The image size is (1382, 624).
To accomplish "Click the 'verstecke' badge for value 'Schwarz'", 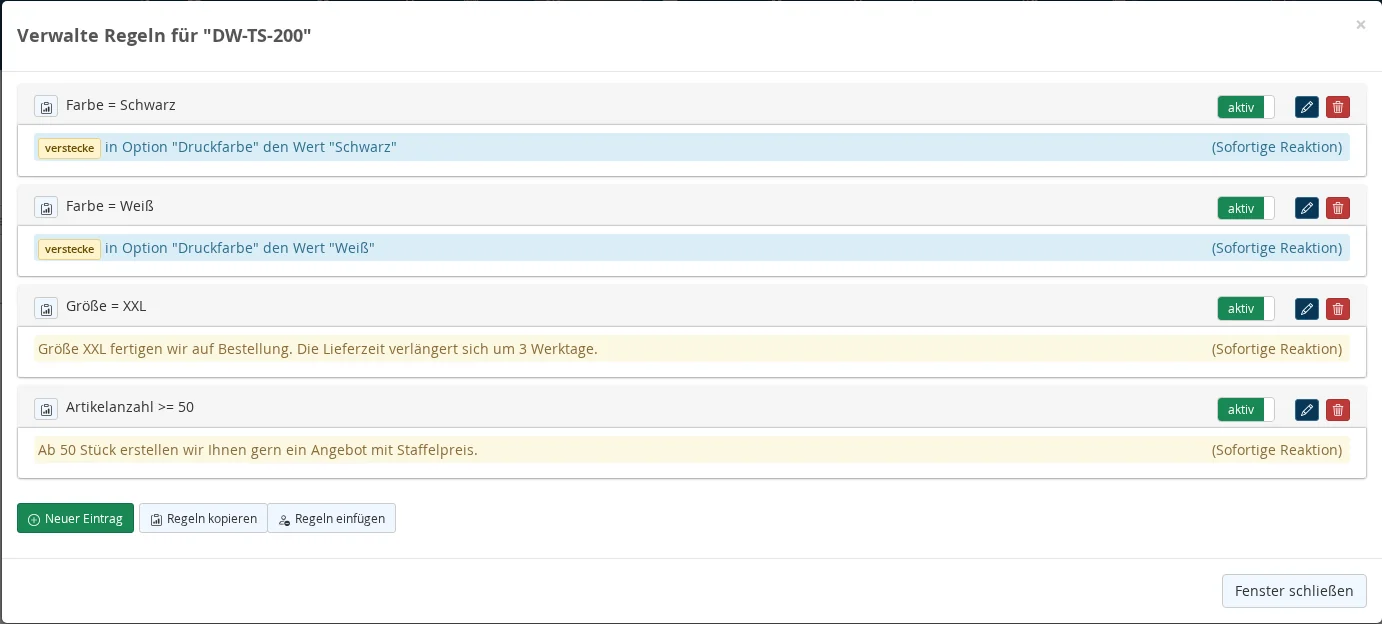I will (69, 148).
